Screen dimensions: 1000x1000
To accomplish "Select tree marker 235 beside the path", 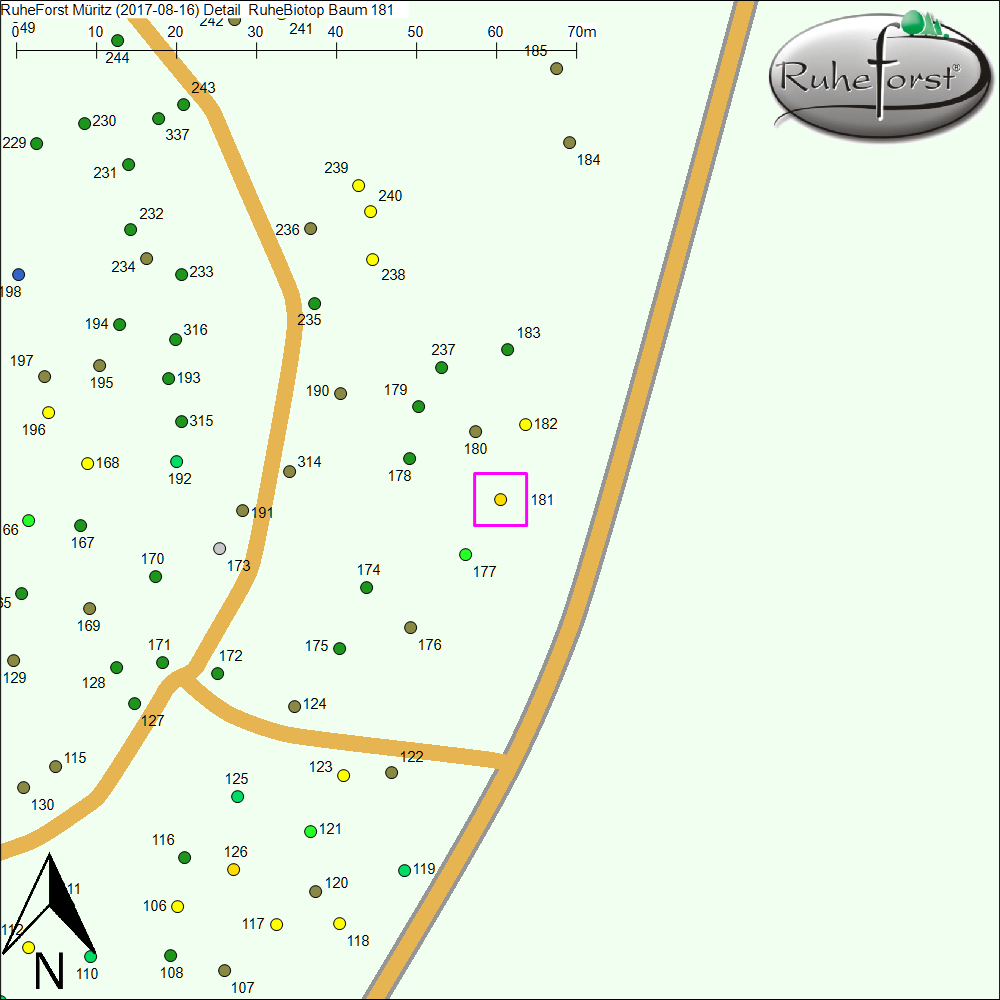I will (314, 303).
